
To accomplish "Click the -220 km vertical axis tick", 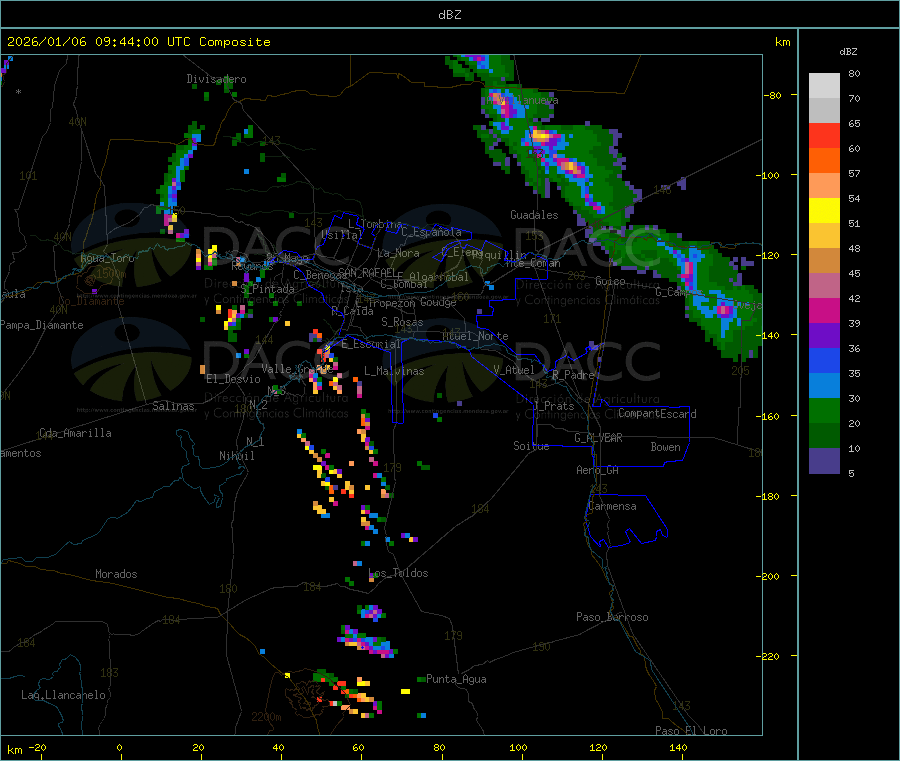I will click(x=769, y=657).
